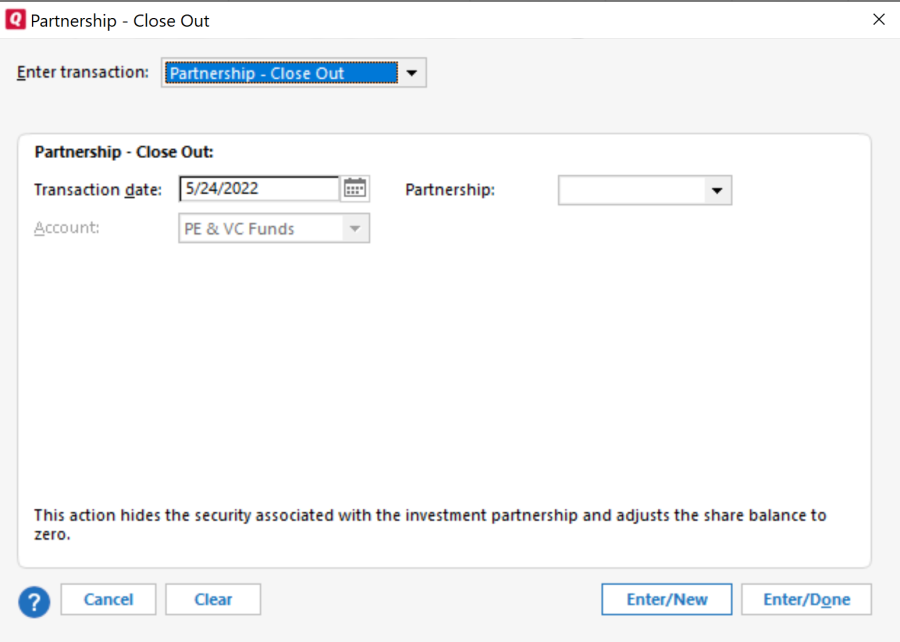Image resolution: width=900 pixels, height=642 pixels.
Task: Click the Enter/Done button
Action: click(806, 600)
